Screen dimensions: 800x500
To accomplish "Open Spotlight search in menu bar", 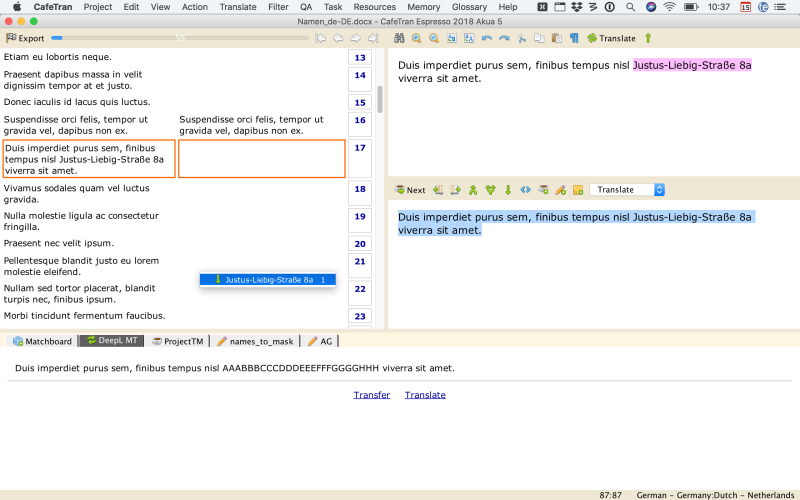I will pyautogui.click(x=631, y=7).
